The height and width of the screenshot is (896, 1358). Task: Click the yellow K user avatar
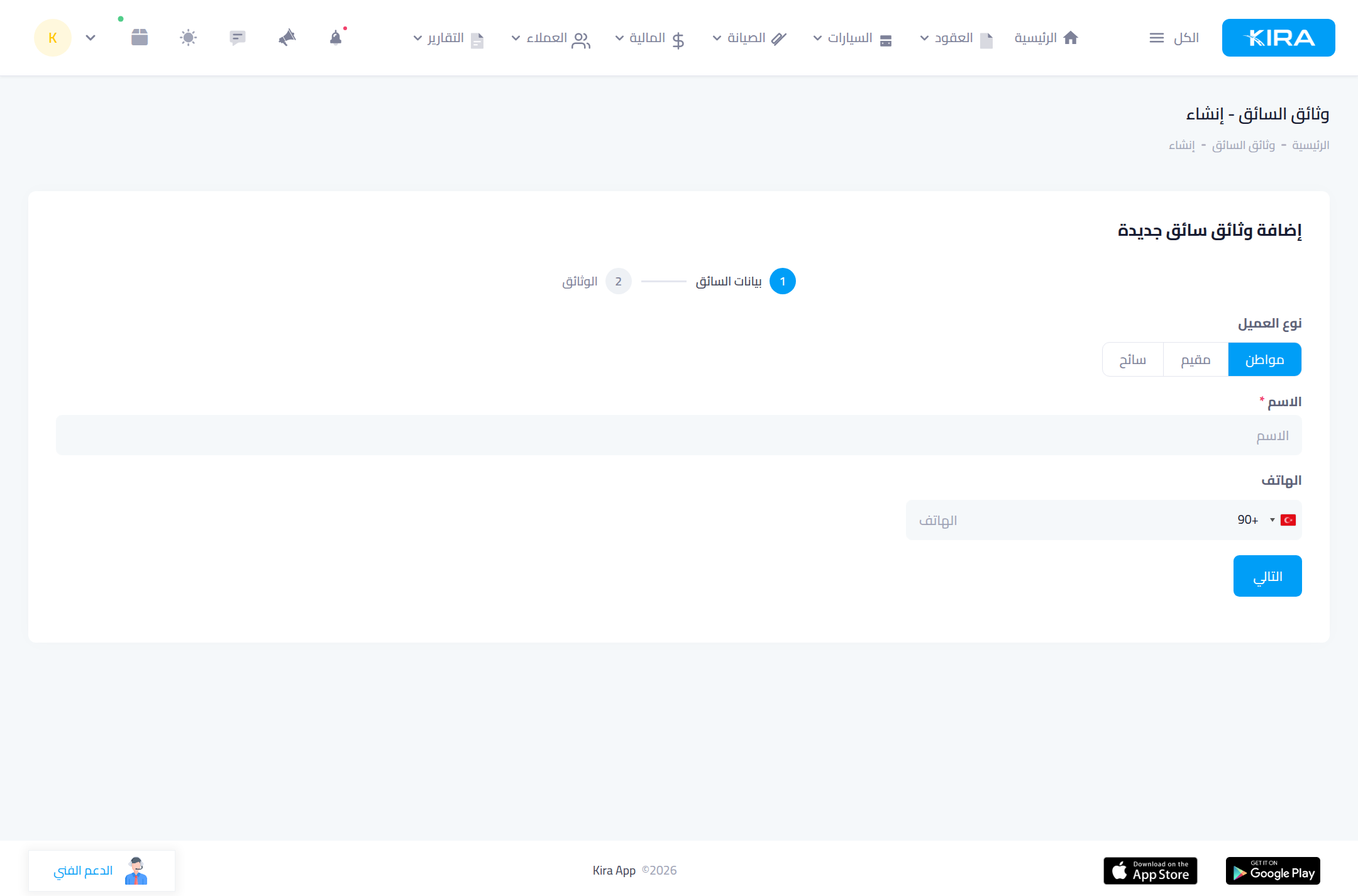[53, 38]
